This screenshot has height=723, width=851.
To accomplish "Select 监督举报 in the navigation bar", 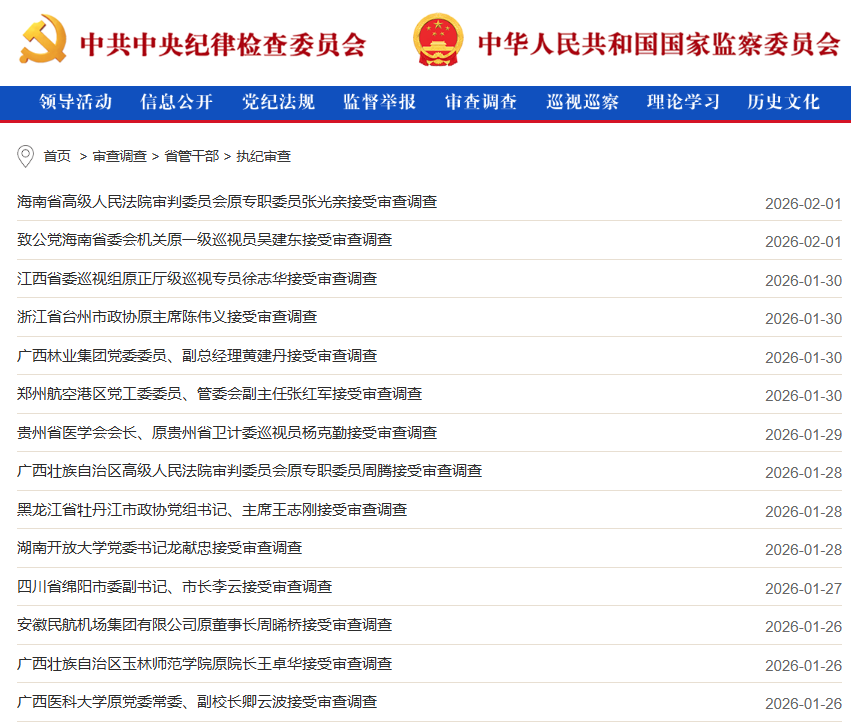I will [379, 102].
